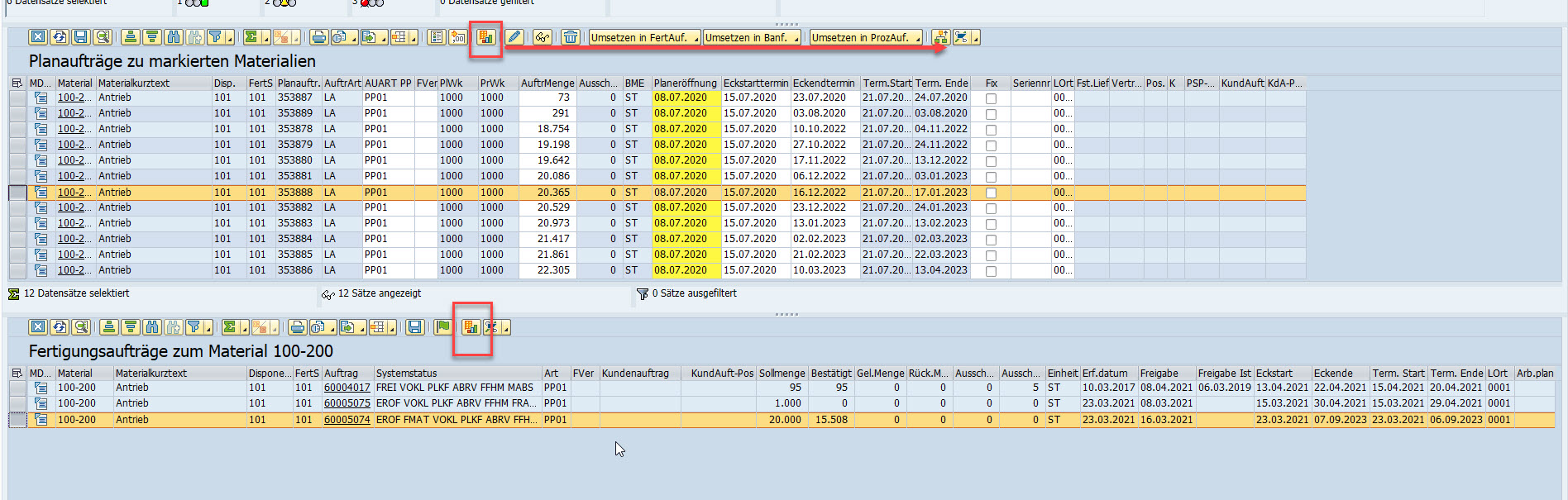Tick the Fix checkbox for planned order 353887
Viewport: 1568px width, 500px height.
991,98
